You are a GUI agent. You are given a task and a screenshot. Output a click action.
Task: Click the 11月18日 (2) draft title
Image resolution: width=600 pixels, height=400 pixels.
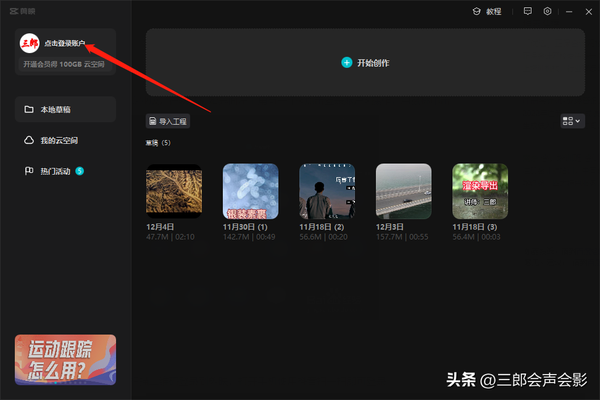(x=322, y=227)
